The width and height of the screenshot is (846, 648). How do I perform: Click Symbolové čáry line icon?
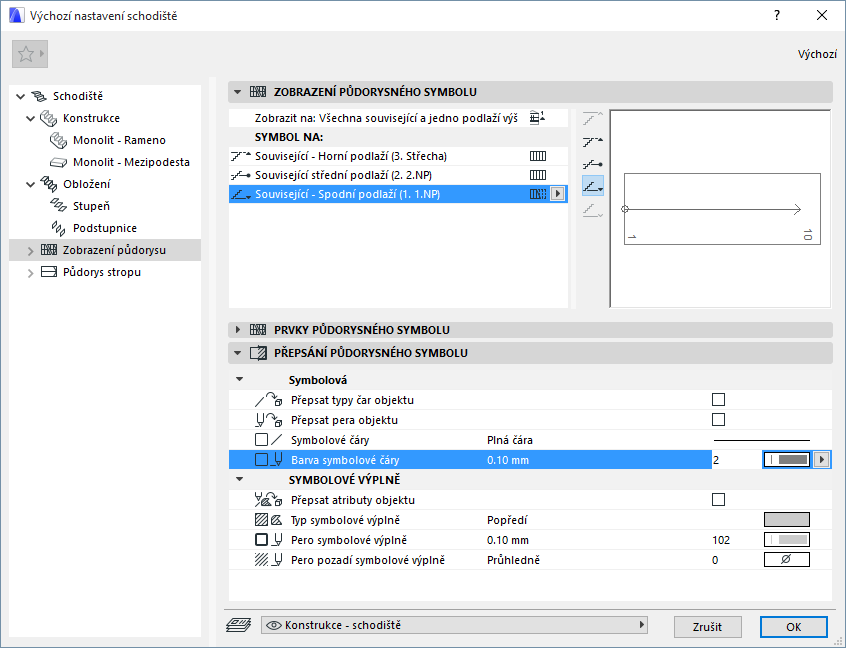pos(268,440)
